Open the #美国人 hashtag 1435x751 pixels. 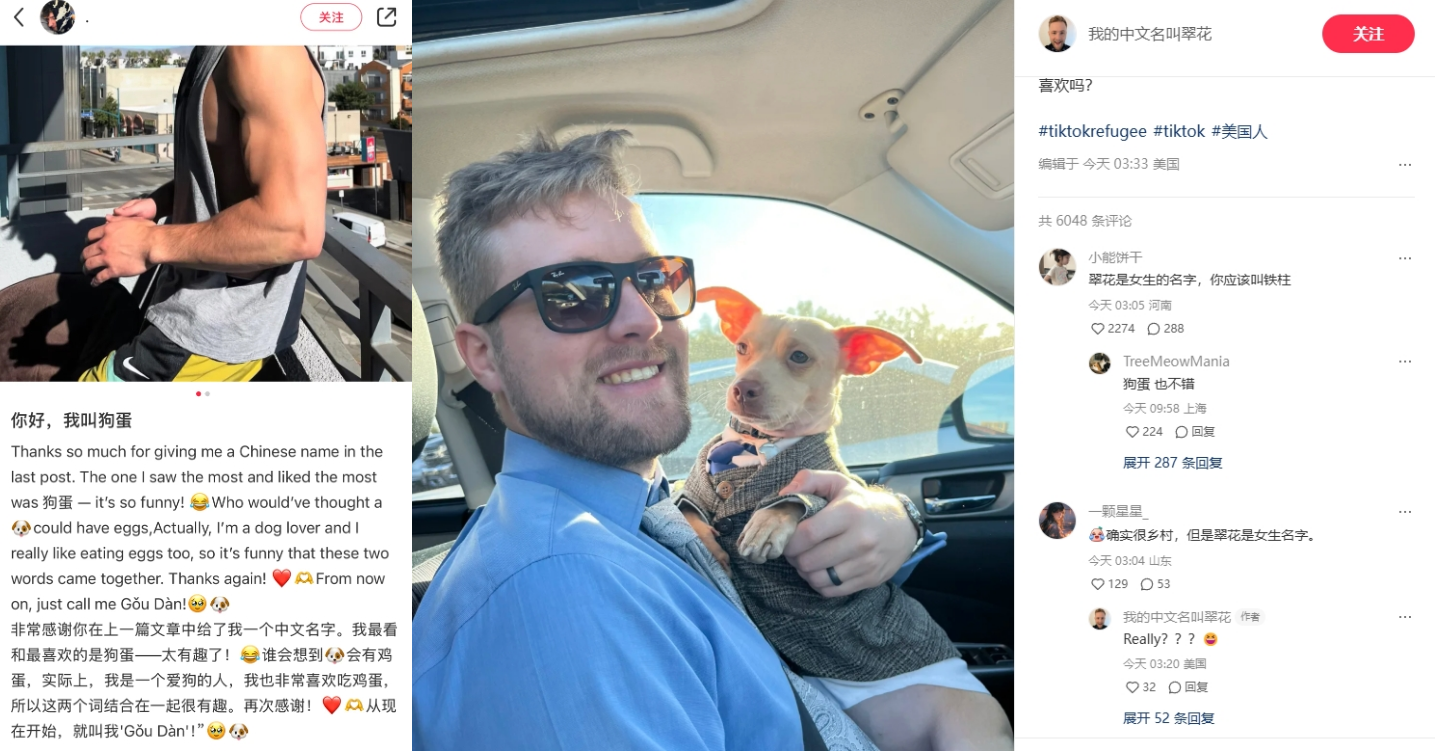[x=1239, y=131]
